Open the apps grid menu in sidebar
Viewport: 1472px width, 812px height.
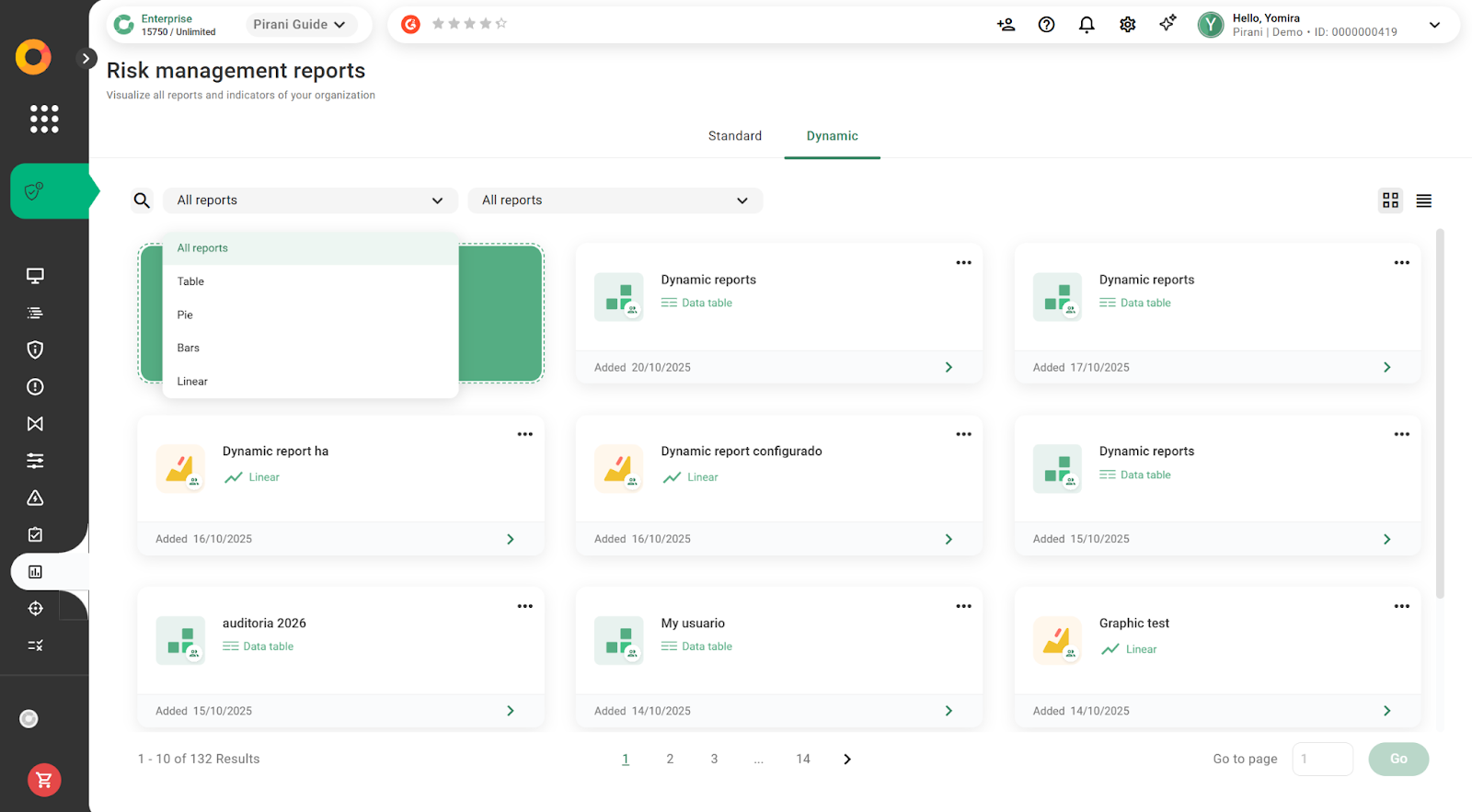pos(44,119)
